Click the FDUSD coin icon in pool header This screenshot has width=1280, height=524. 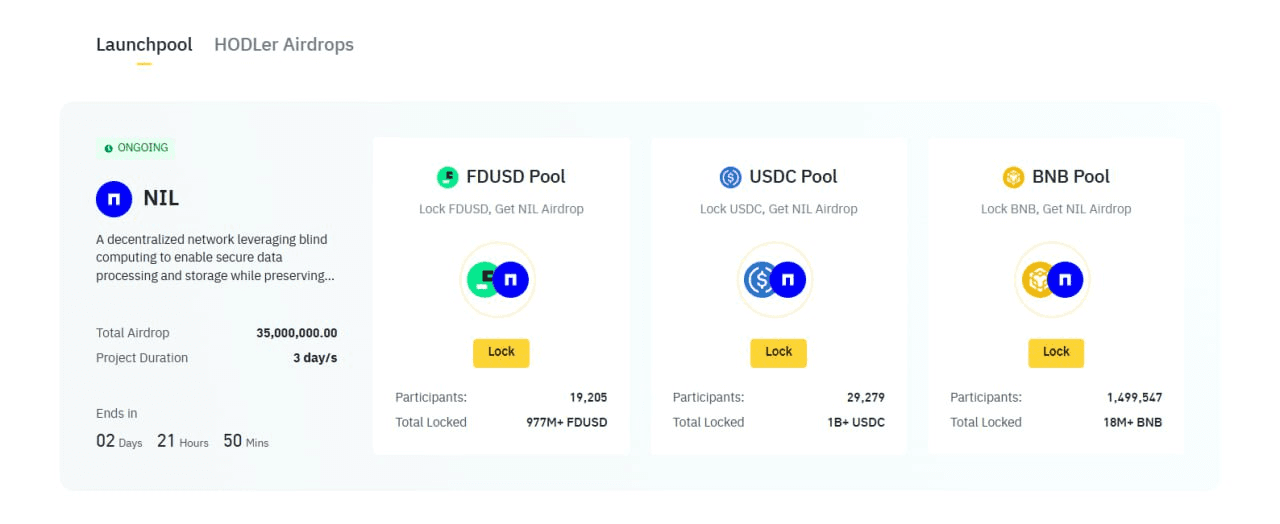click(x=448, y=177)
